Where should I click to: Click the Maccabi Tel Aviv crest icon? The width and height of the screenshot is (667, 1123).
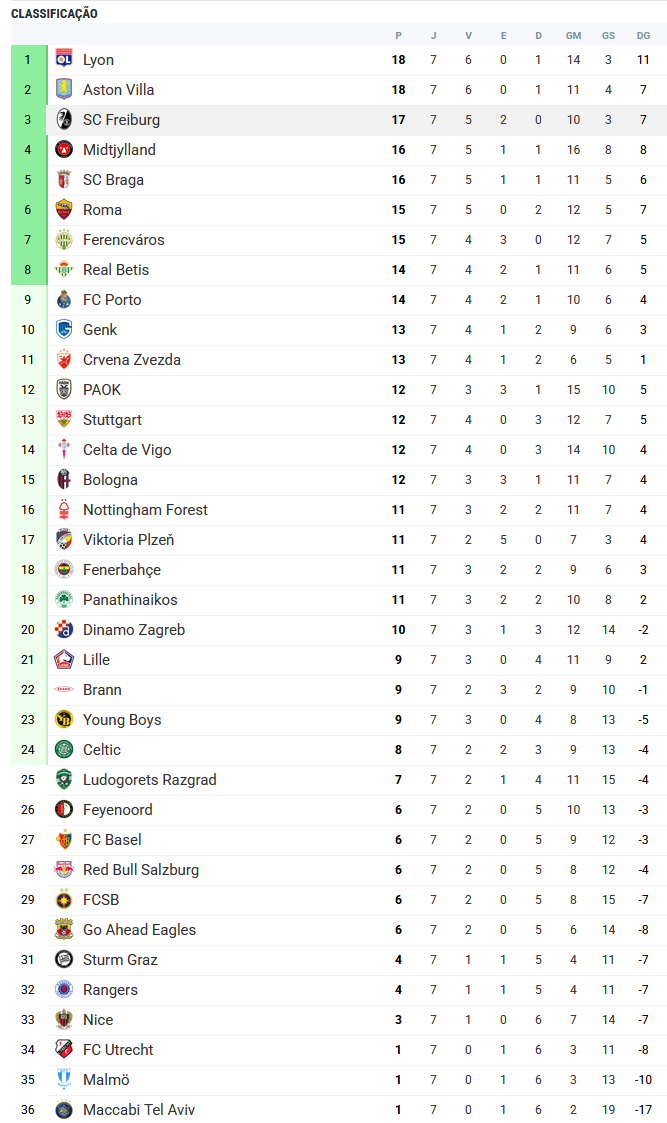[64, 1110]
